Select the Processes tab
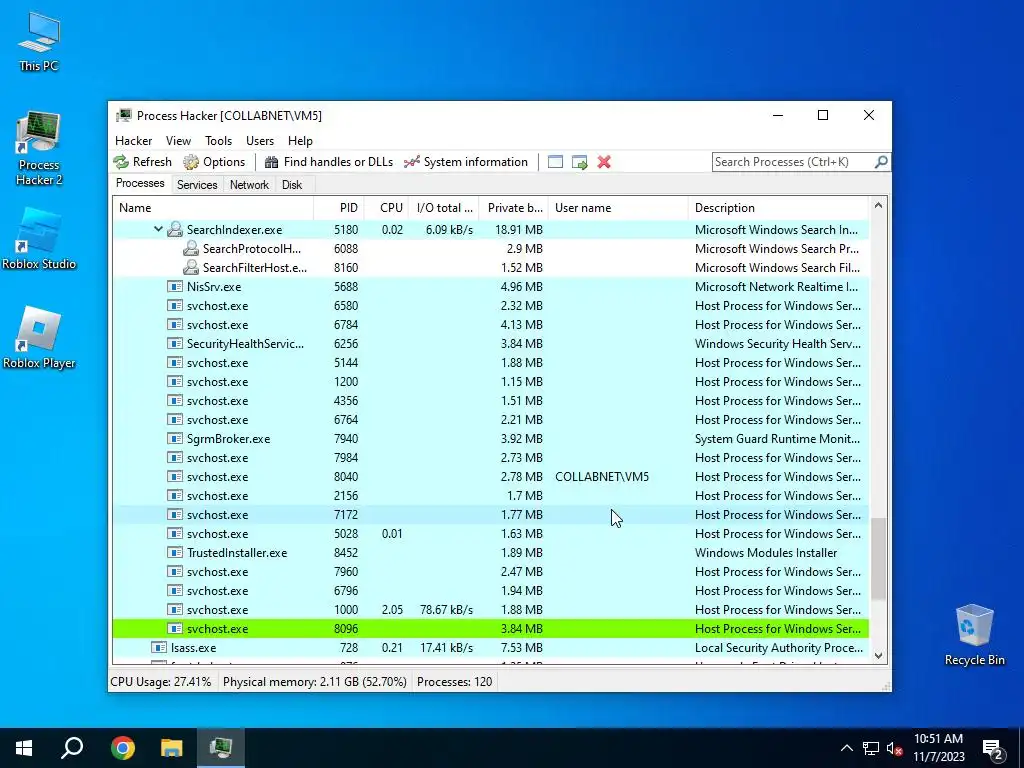 click(140, 184)
